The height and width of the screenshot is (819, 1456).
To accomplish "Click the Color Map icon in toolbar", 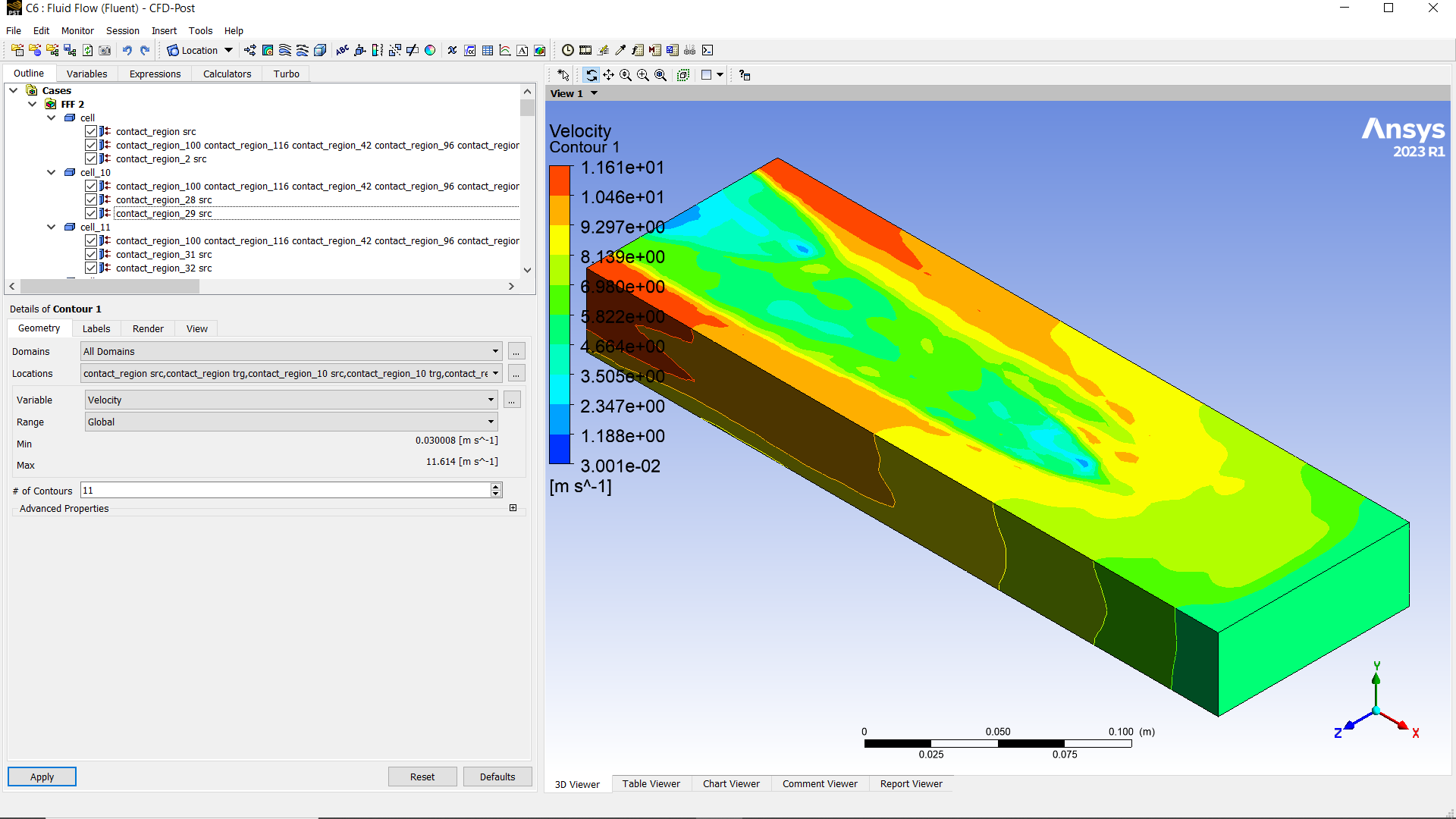I will (x=430, y=51).
